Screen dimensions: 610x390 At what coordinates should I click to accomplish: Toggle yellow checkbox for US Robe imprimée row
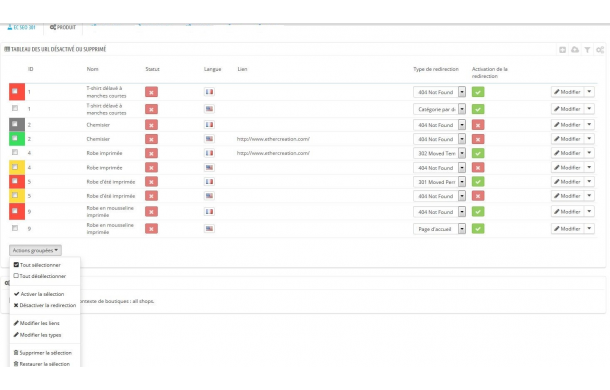pos(15,167)
